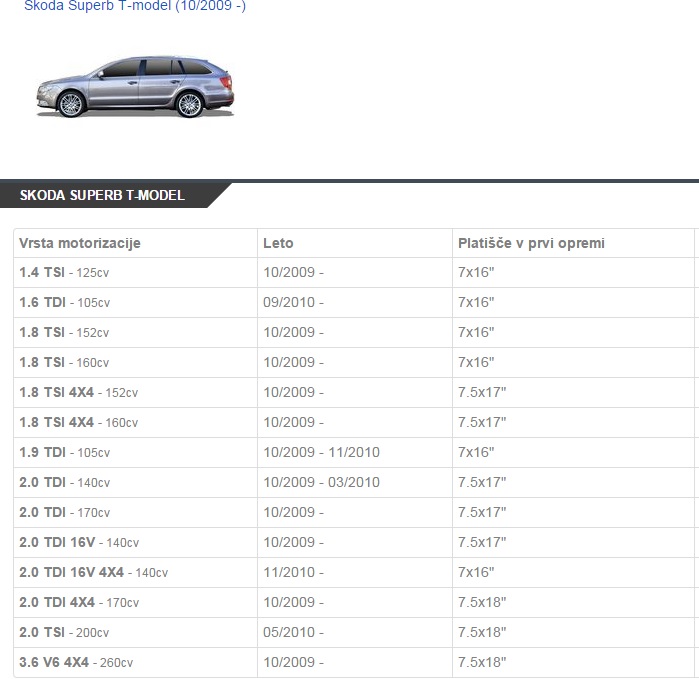This screenshot has height=679, width=699.
Task: Click the 7.5x18" rim cell for 2.0 TSI
Action: click(x=573, y=632)
